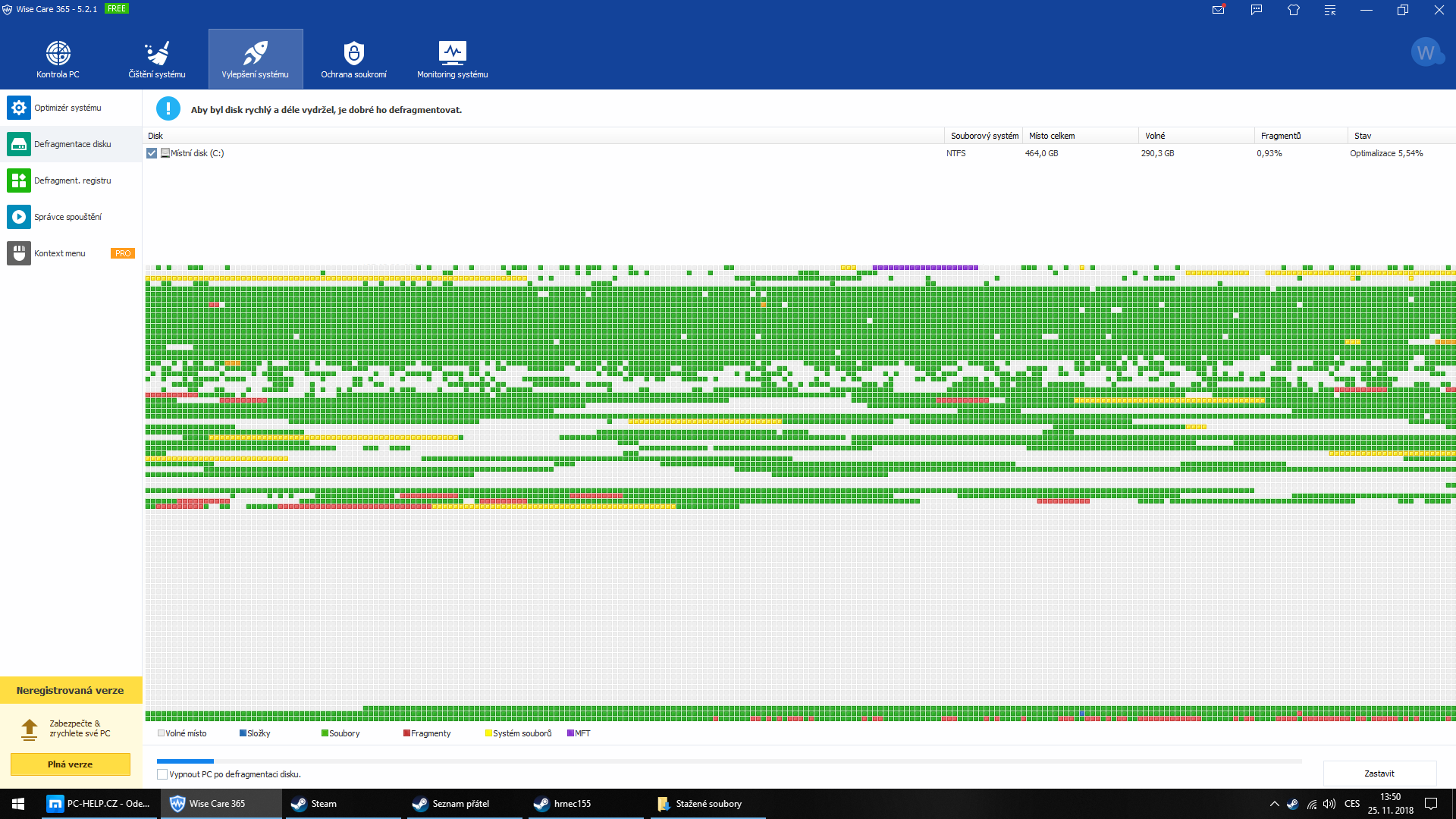Image resolution: width=1456 pixels, height=819 pixels.
Task: Open the title bar menu list icon
Action: (x=1330, y=10)
